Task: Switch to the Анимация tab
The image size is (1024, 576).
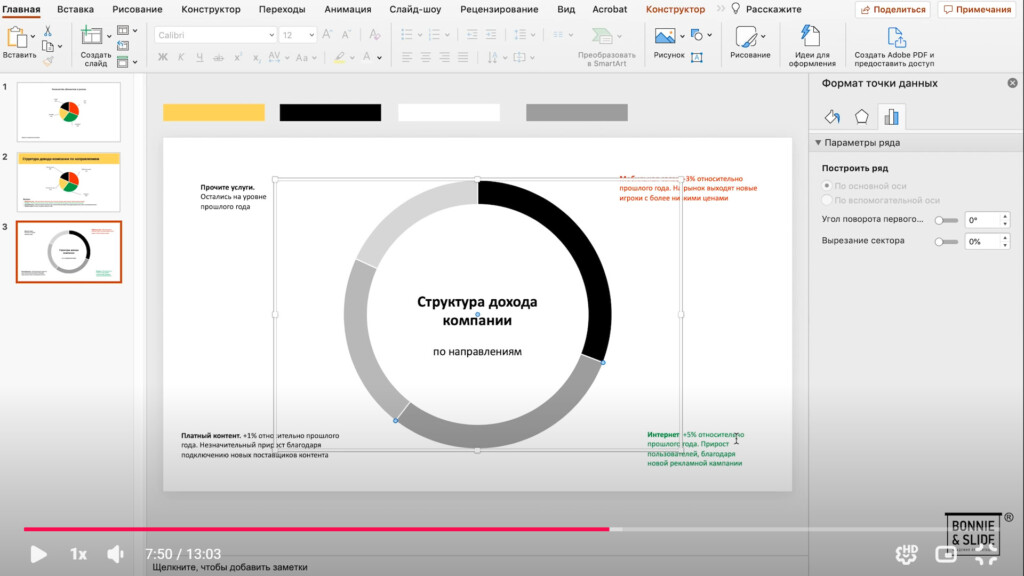Action: 347,9
